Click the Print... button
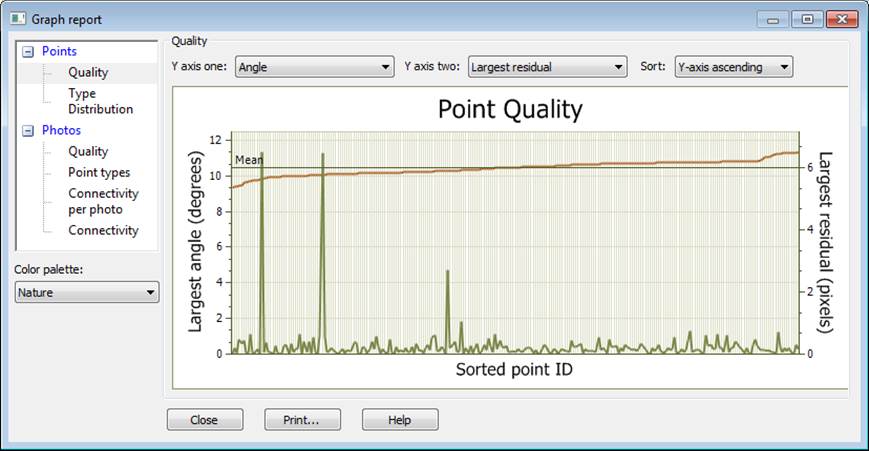This screenshot has height=451, width=869. tap(302, 420)
